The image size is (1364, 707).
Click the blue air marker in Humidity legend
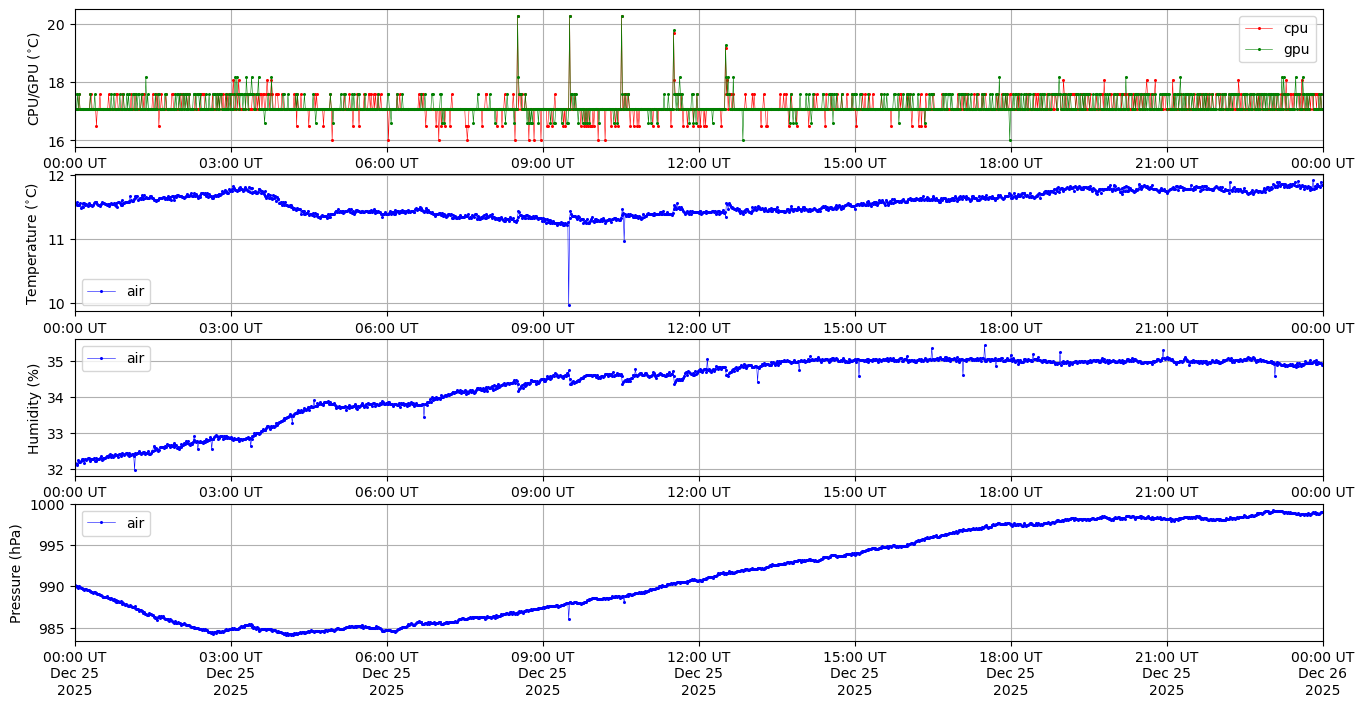(x=101, y=358)
